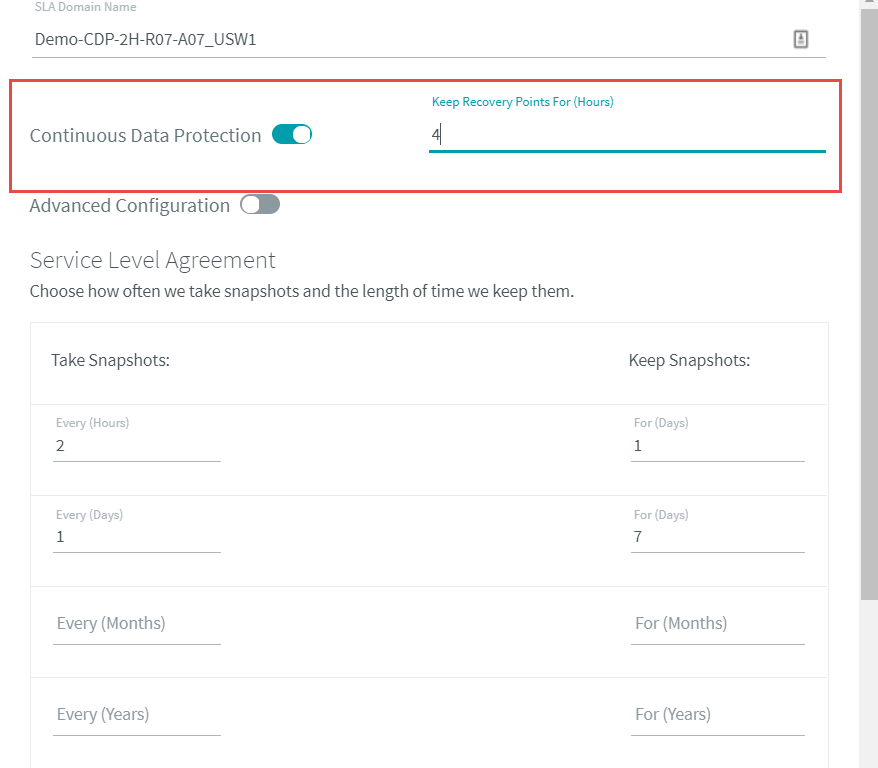Disable the Continuous Data Protection toggle
The height and width of the screenshot is (768, 878).
pyautogui.click(x=292, y=134)
